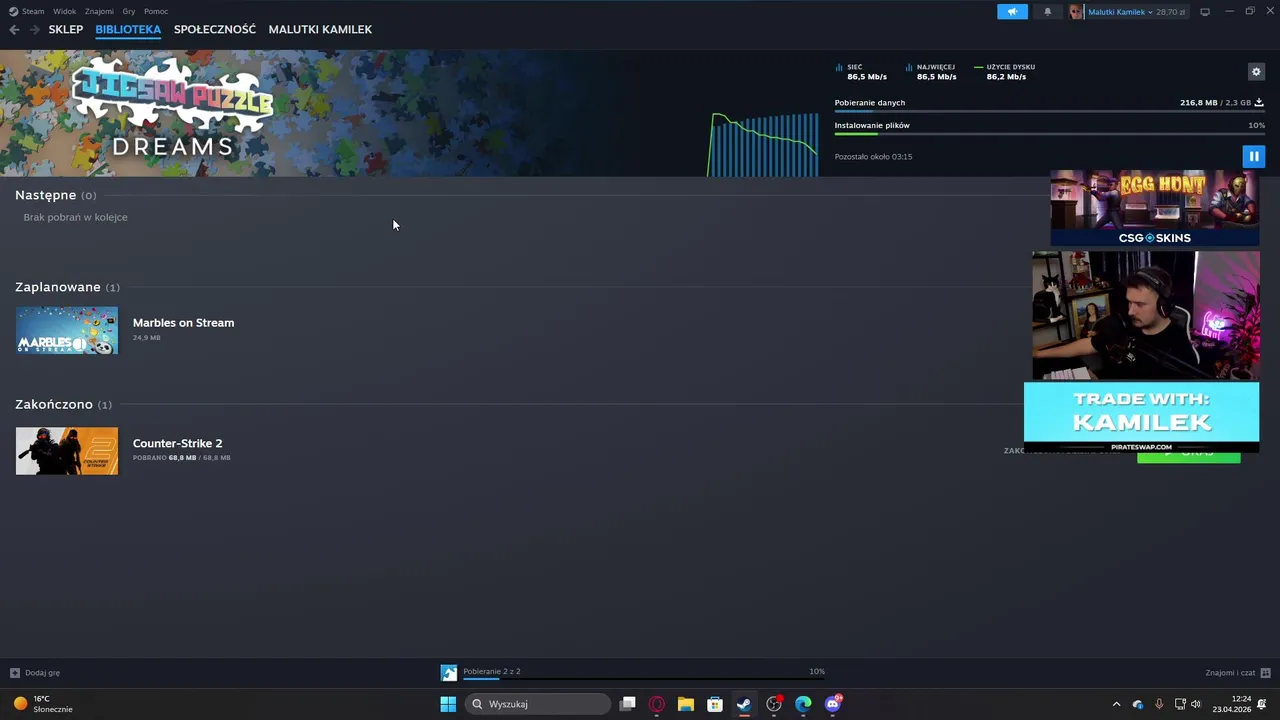
Task: Open the Windows Start menu
Action: point(448,704)
